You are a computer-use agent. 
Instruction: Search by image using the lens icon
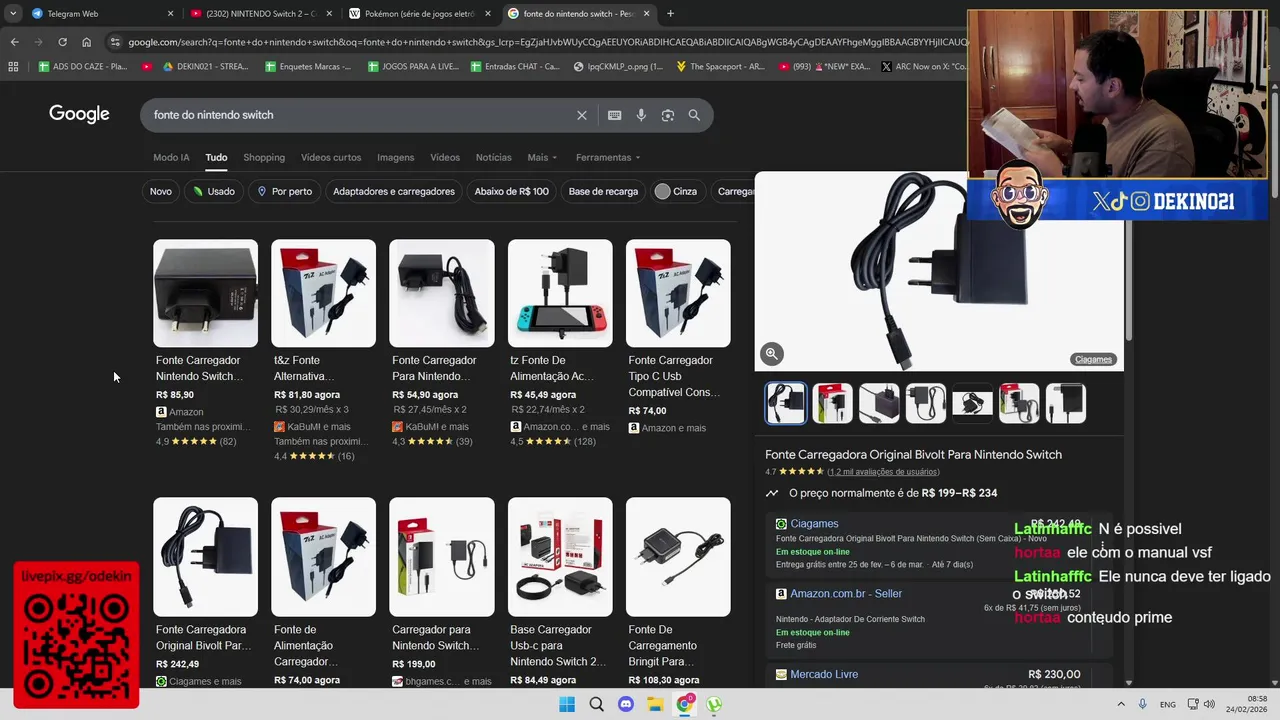point(668,115)
